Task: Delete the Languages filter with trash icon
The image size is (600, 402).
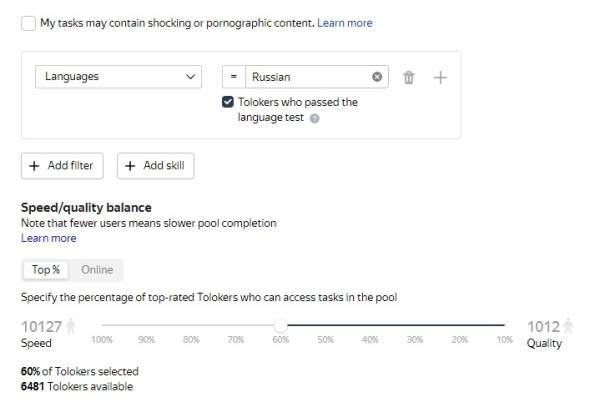Action: 408,77
